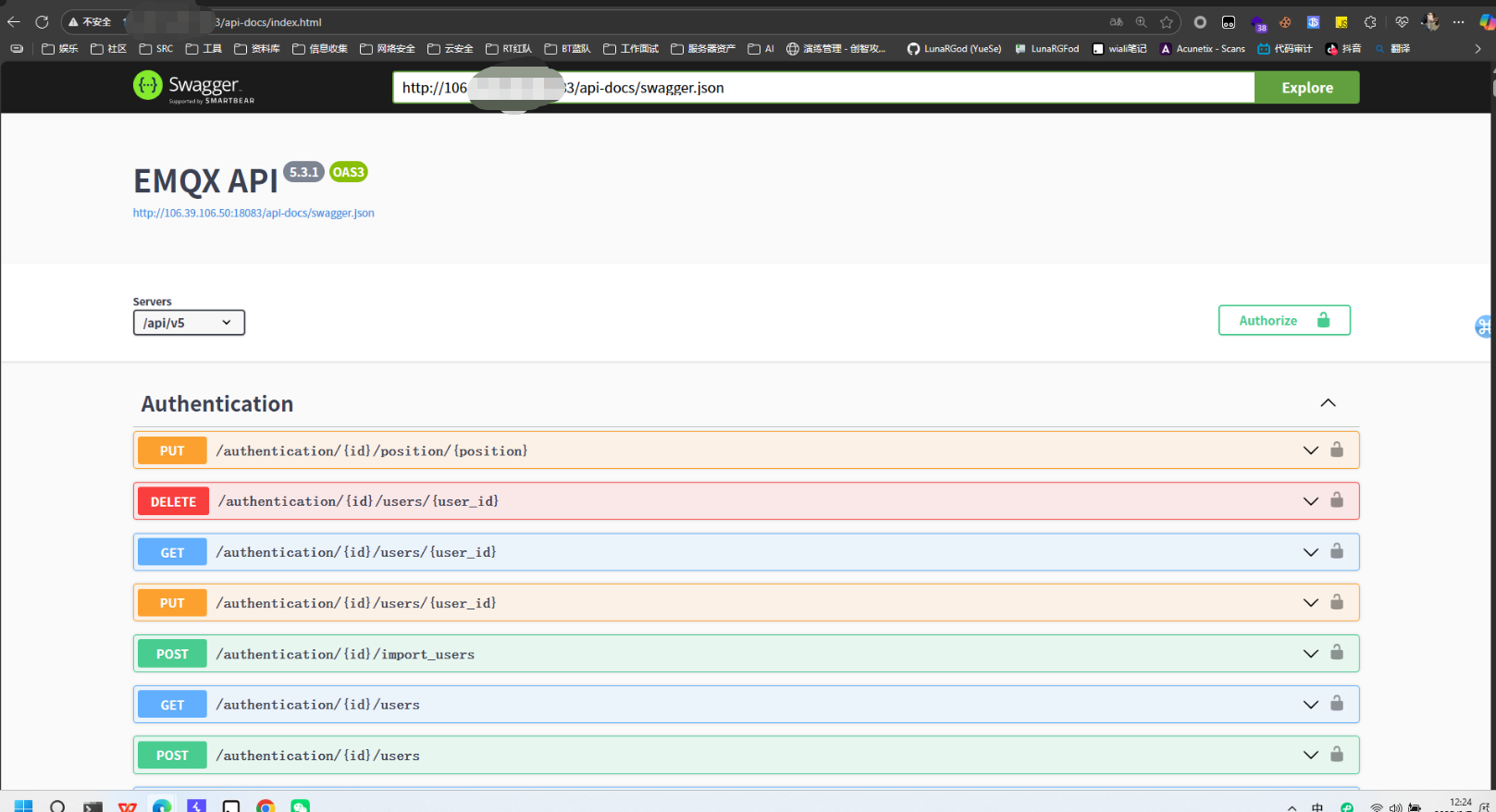Click the Authentication section heading
The height and width of the screenshot is (812, 1496).
click(217, 404)
